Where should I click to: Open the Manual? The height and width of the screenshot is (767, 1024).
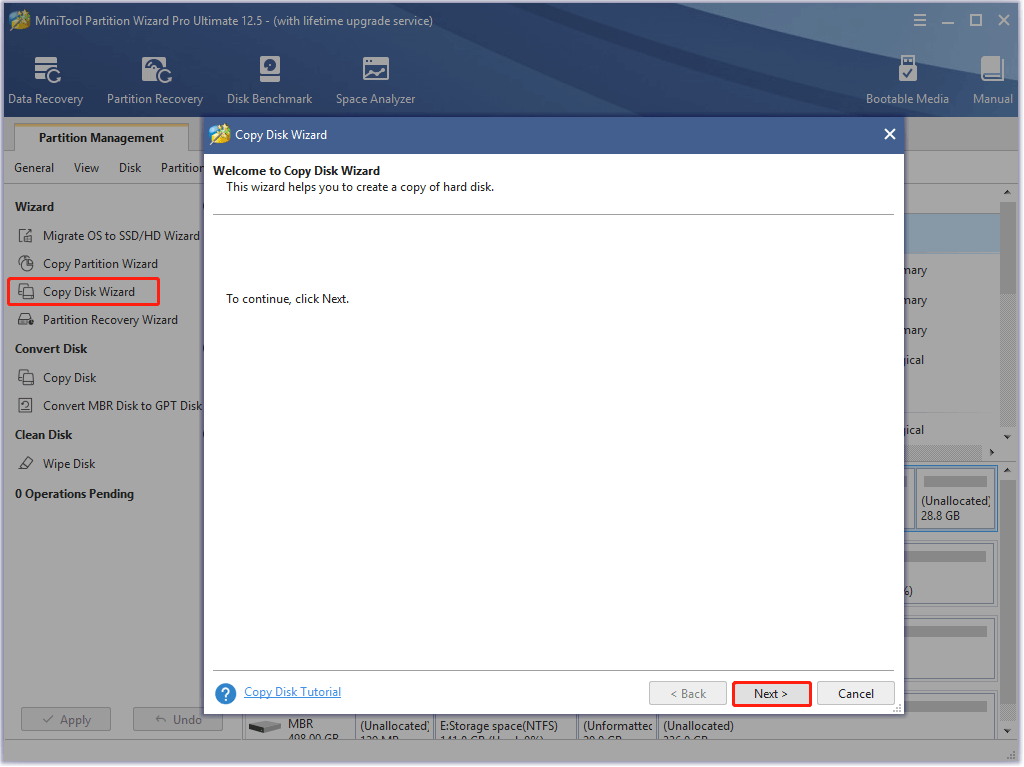pyautogui.click(x=992, y=80)
